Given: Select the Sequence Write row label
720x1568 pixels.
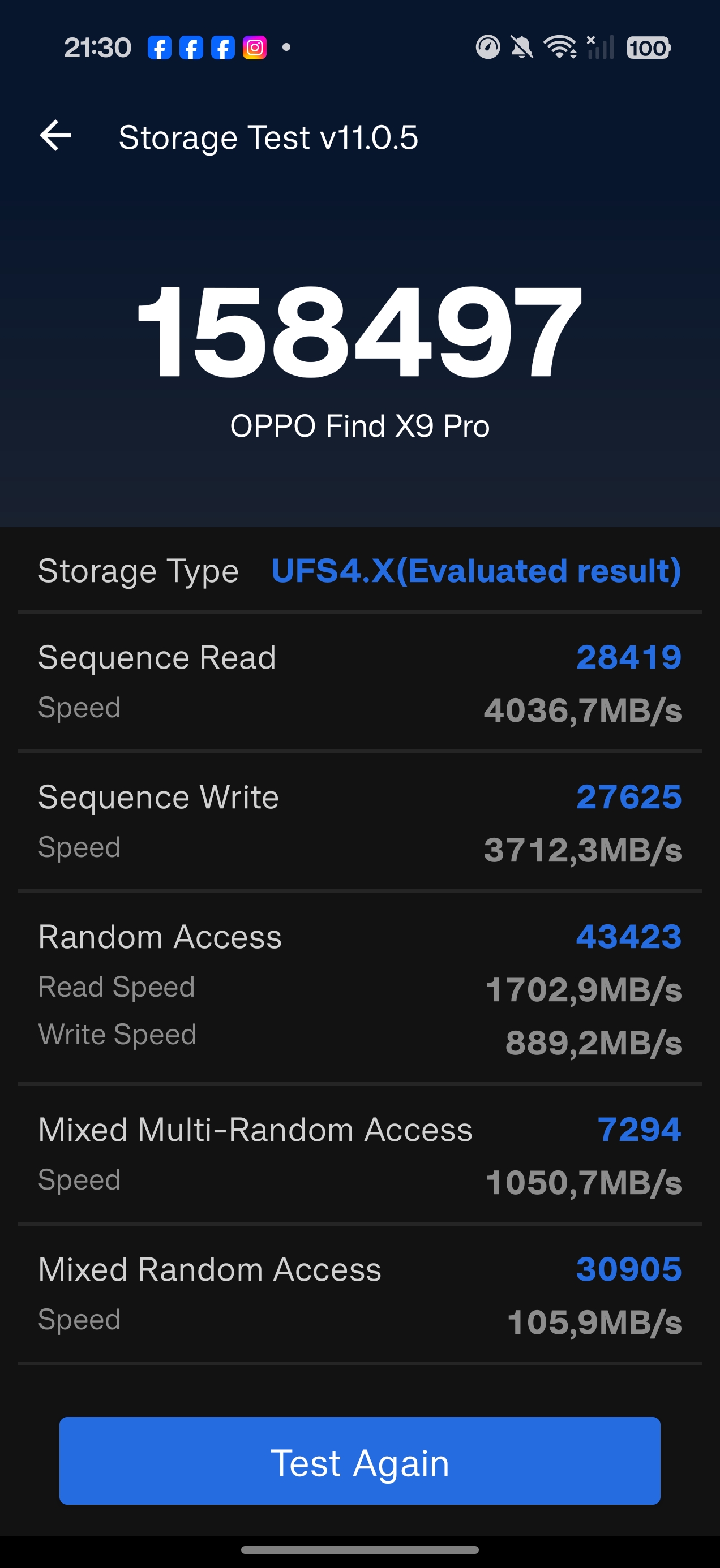Looking at the screenshot, I should (158, 798).
